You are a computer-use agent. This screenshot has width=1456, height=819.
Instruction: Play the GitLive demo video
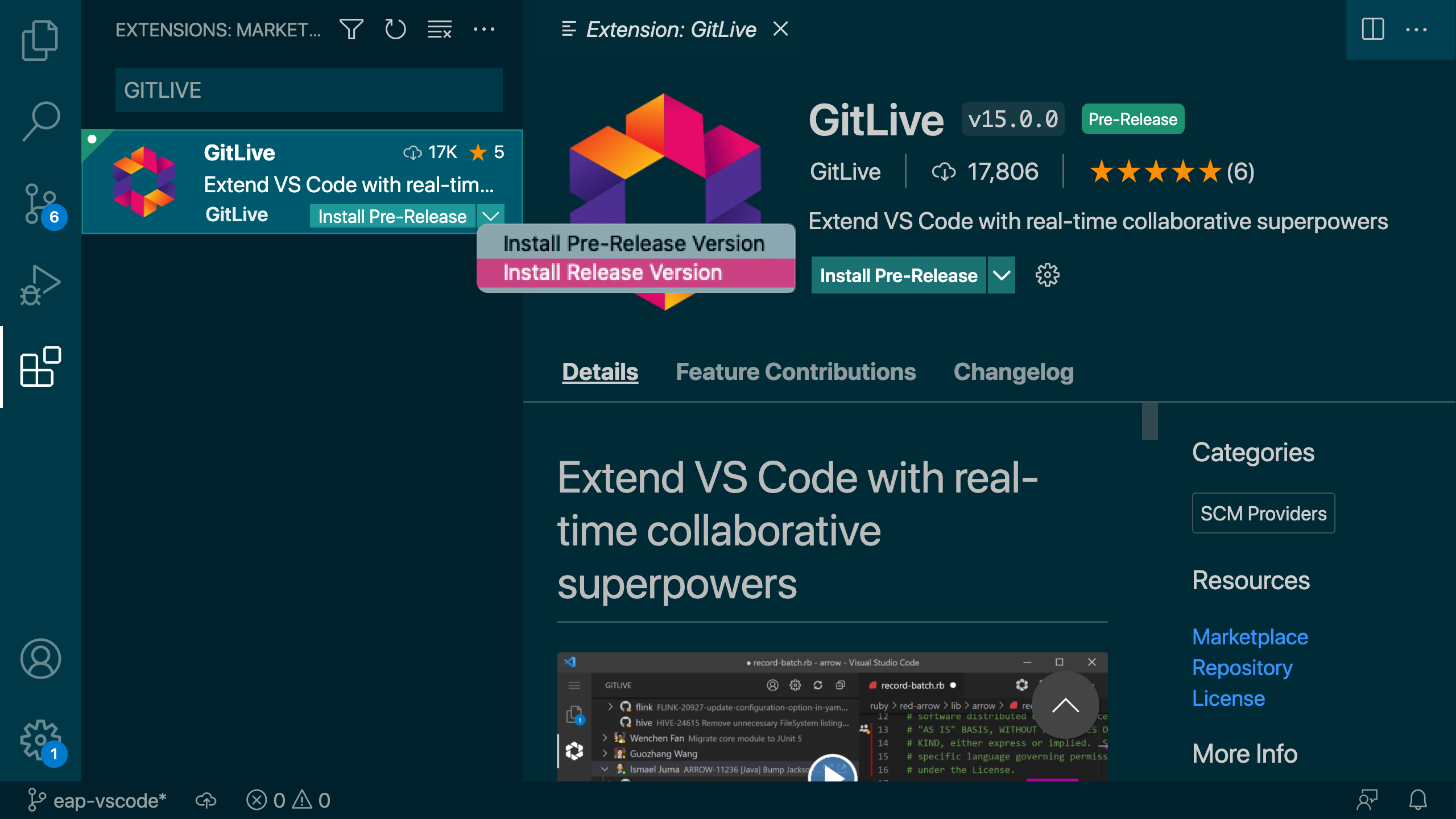[833, 769]
